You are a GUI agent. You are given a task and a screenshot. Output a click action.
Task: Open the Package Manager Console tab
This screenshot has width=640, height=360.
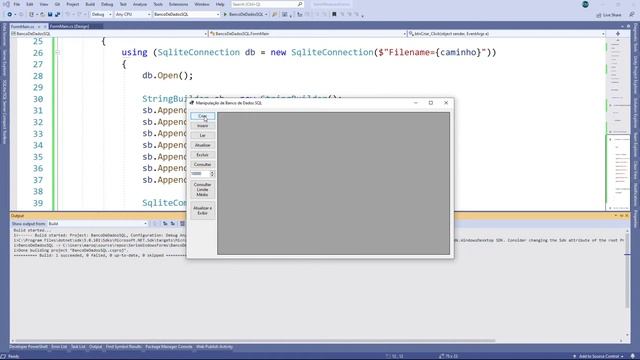169,347
